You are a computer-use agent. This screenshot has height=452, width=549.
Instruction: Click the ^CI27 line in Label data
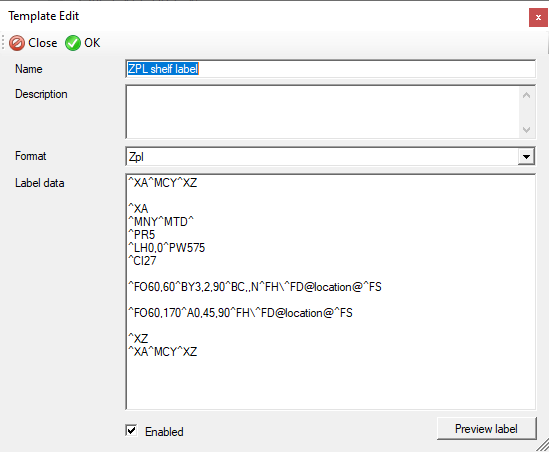click(x=142, y=260)
